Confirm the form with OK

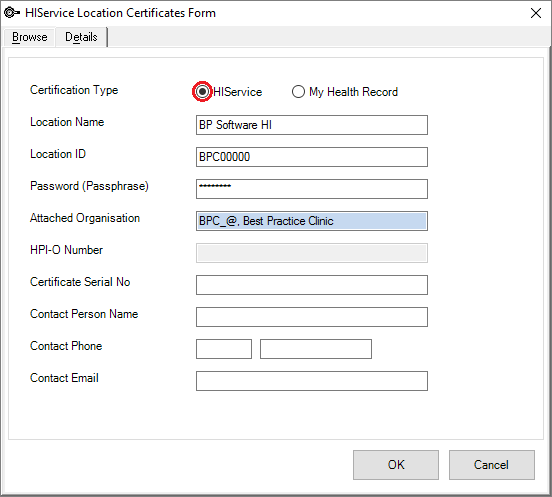(x=396, y=465)
